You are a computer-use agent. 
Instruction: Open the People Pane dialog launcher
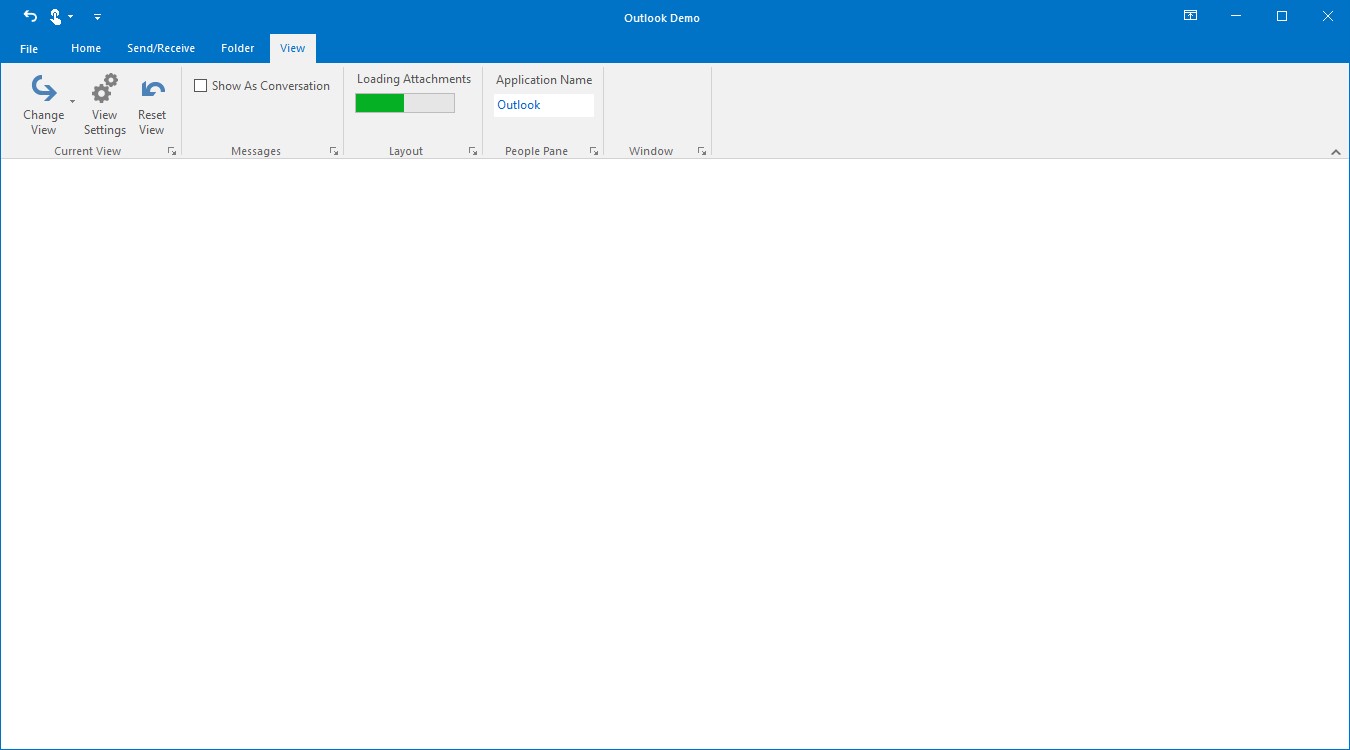tap(593, 150)
